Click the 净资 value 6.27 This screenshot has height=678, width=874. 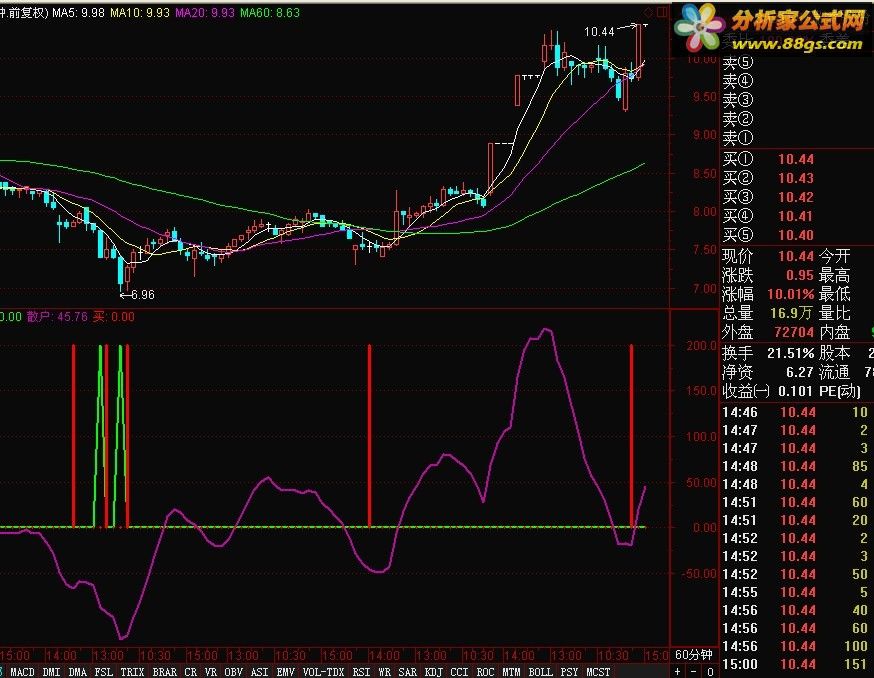(800, 372)
